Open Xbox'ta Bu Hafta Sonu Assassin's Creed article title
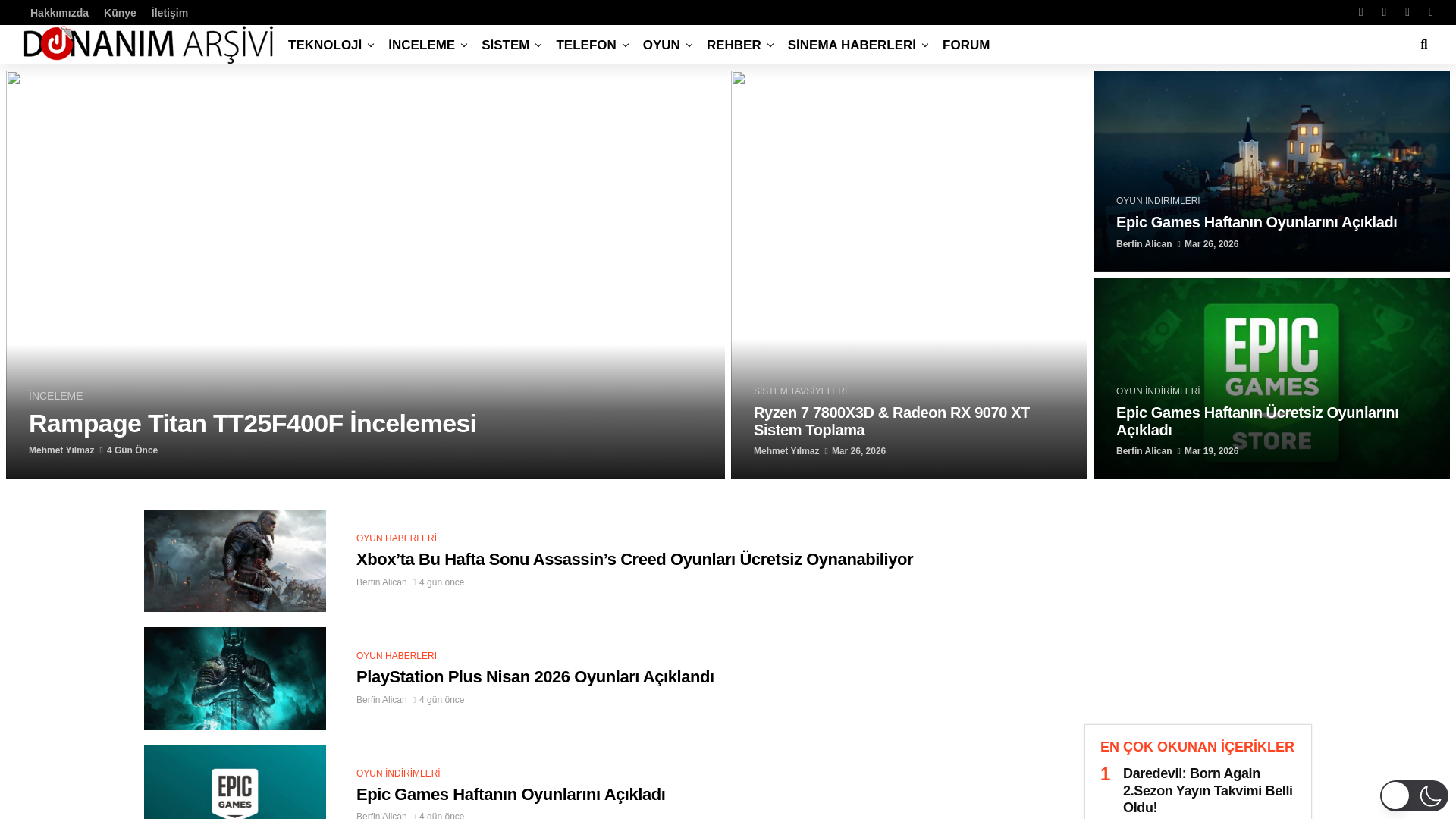Screen dimensions: 1456x819 (635, 559)
